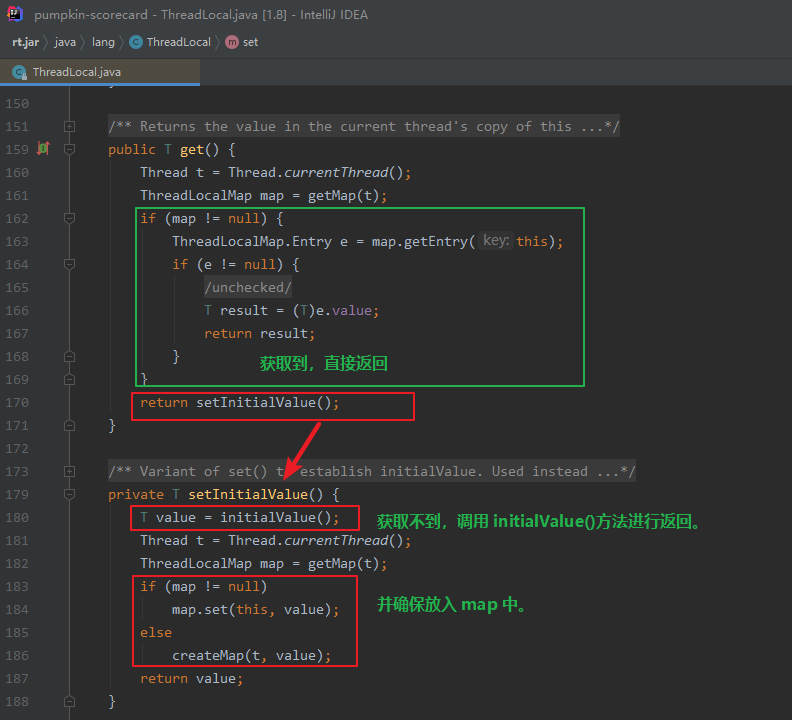Click line number 172 in the gutter
Image resolution: width=792 pixels, height=720 pixels.
tap(17, 449)
